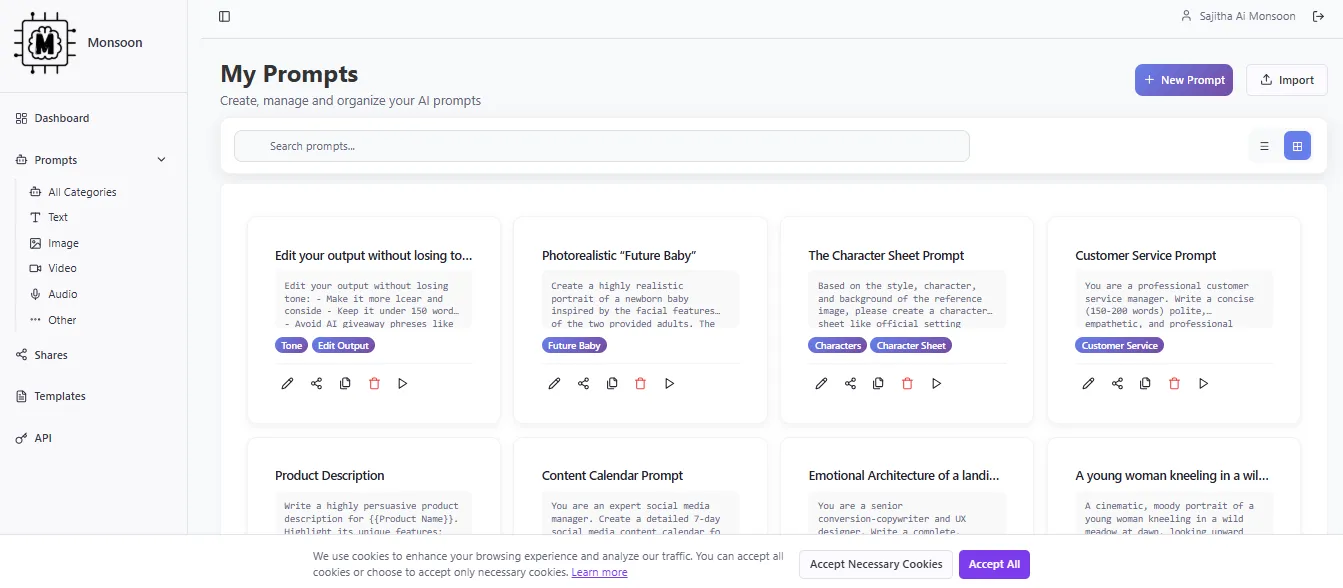This screenshot has width=1343, height=588.
Task: Delete The Character Sheet Prompt
Action: tap(907, 383)
